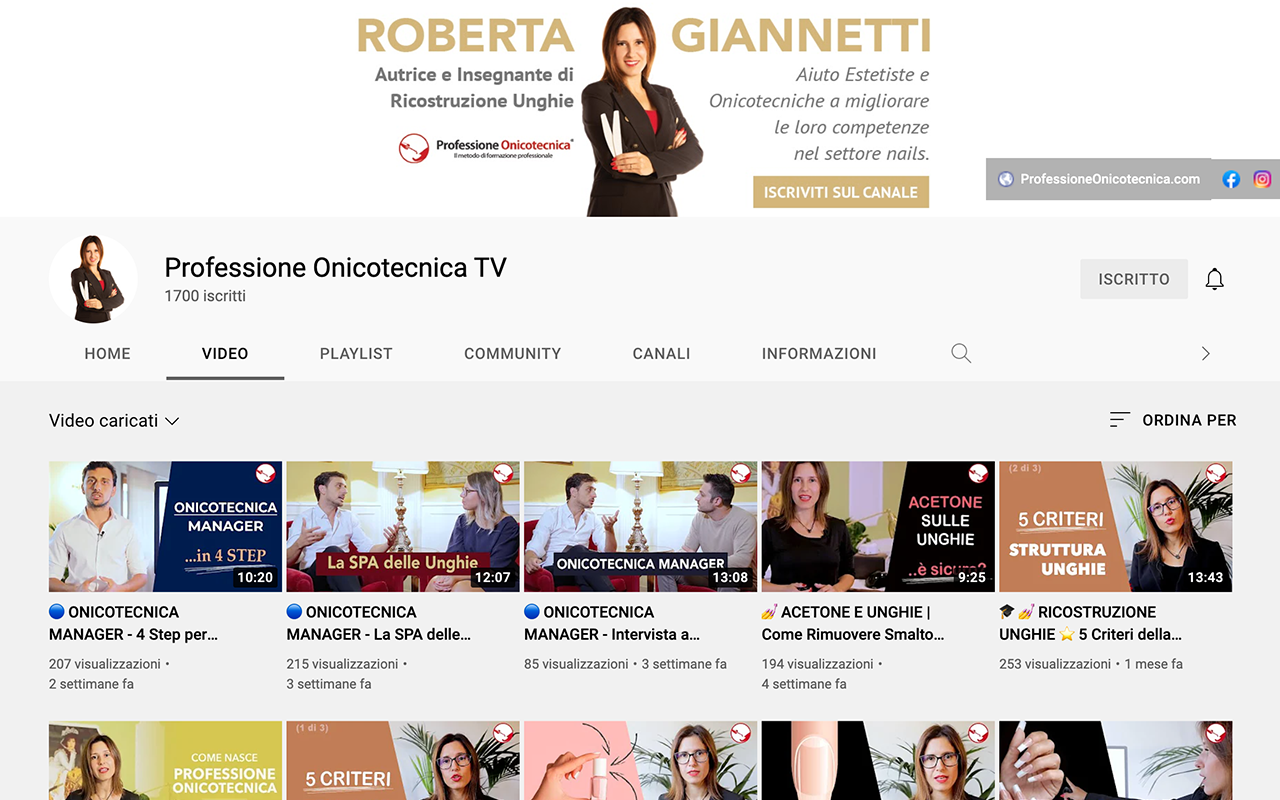The image size is (1280, 800).
Task: Open La SPA delle Unghie video title
Action: pos(379,623)
